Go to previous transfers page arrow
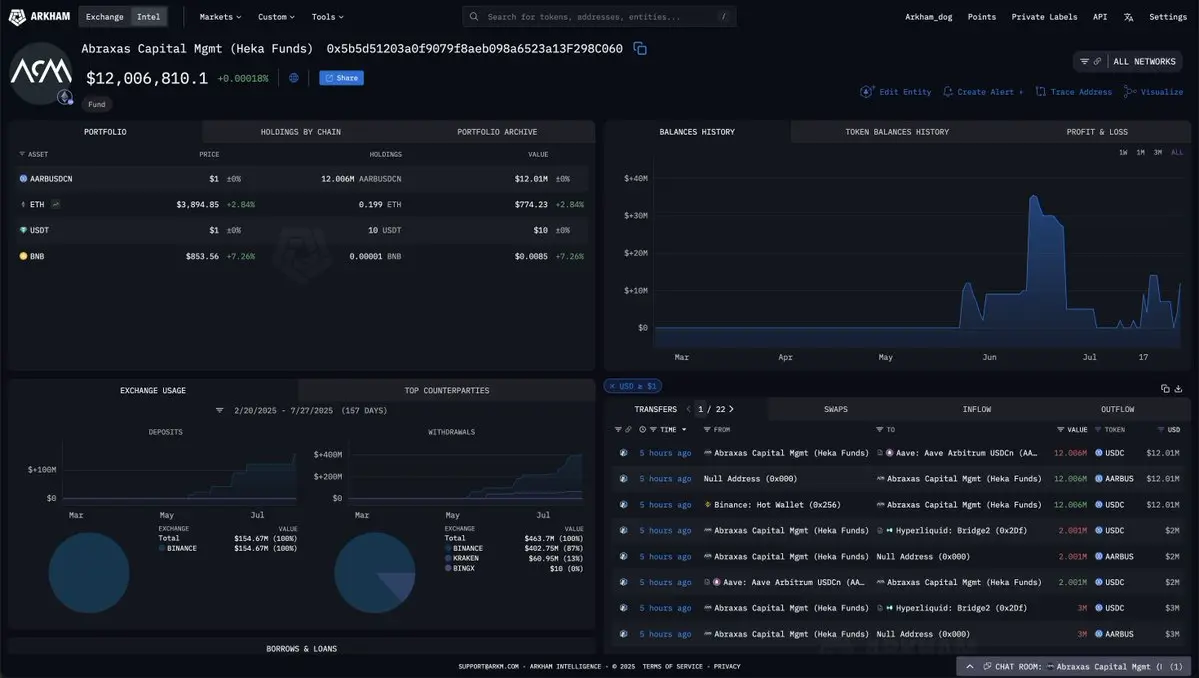1199x678 pixels. click(688, 410)
